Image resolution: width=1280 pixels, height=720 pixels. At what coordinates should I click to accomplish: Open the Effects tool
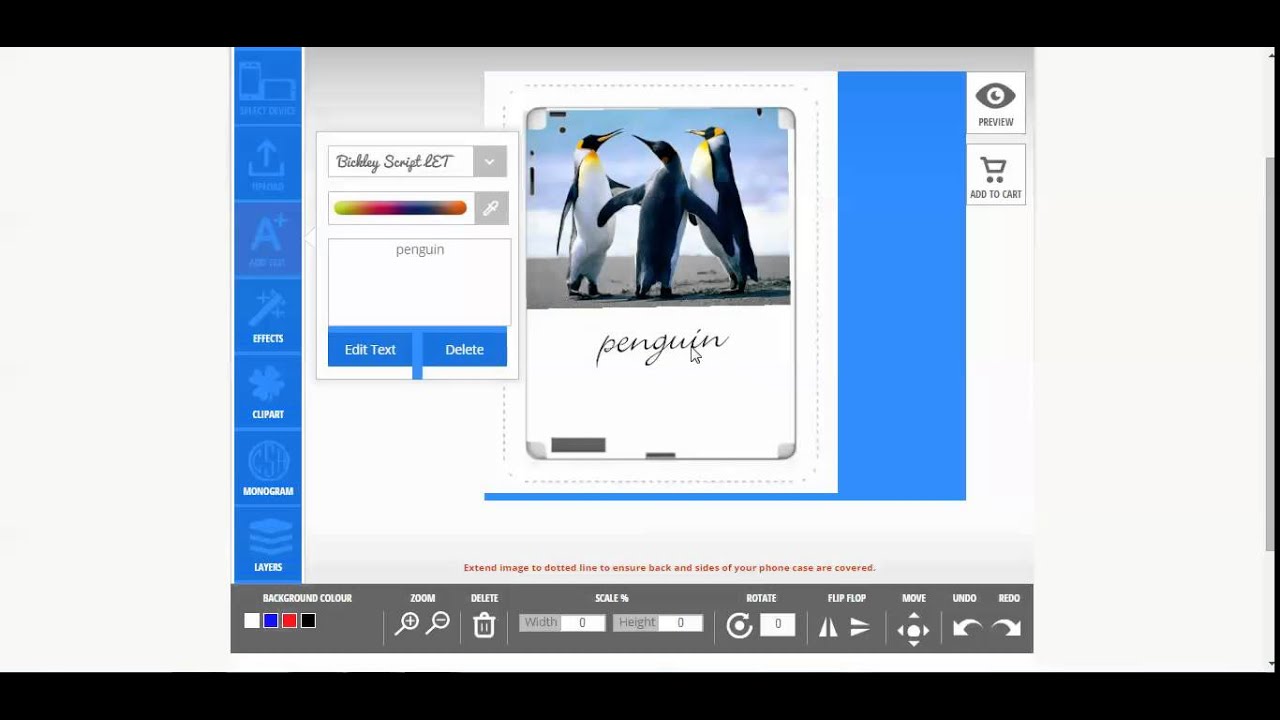point(267,315)
